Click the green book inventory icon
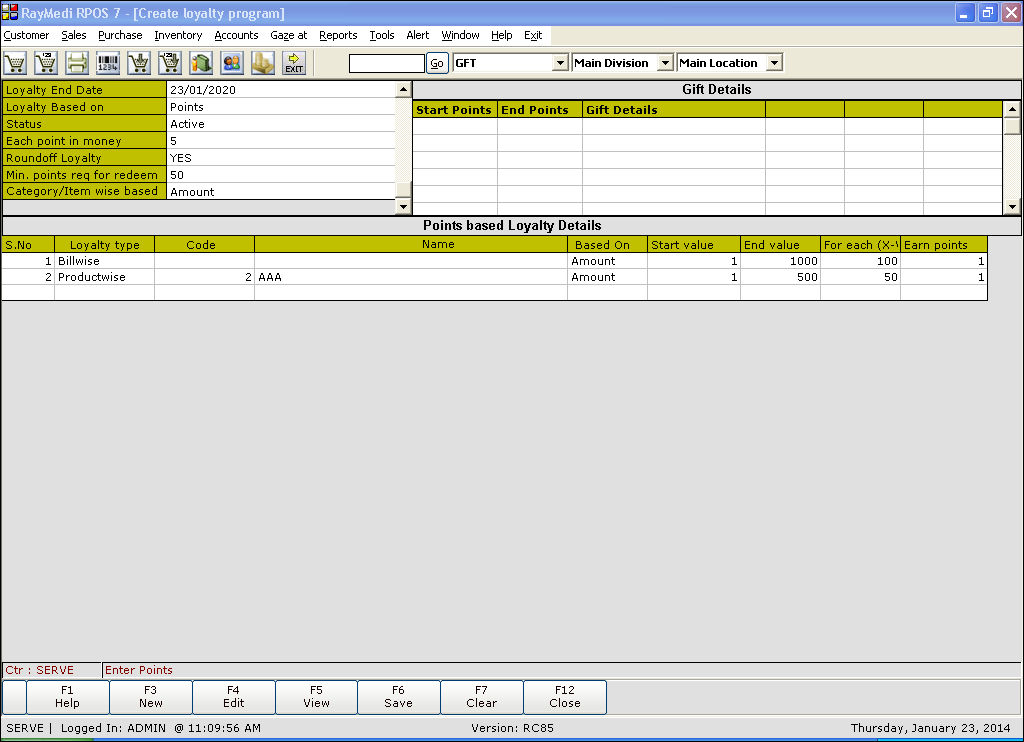The height and width of the screenshot is (742, 1024). 201,63
